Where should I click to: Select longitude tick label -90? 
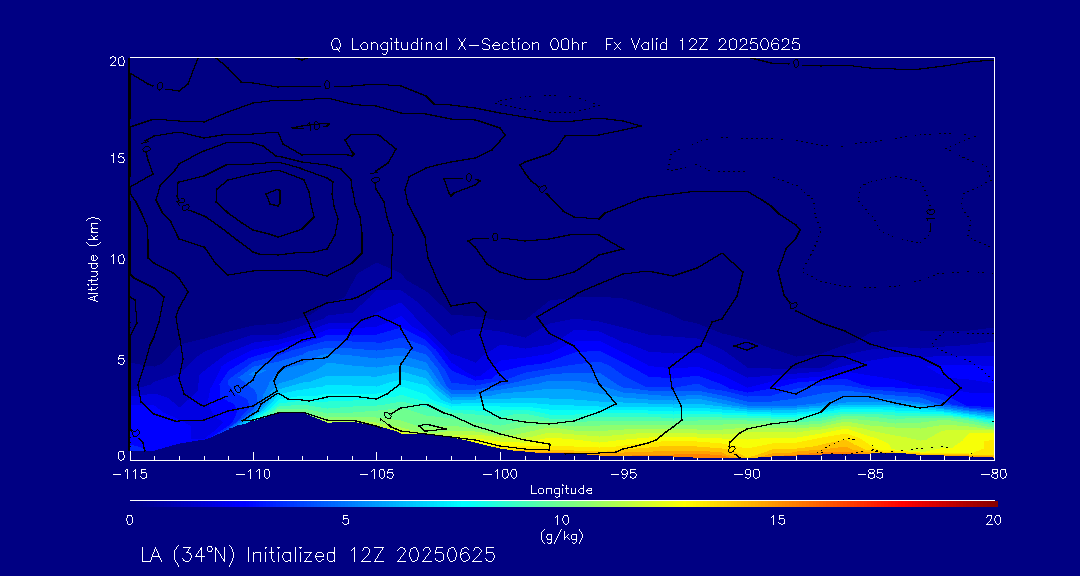click(747, 474)
